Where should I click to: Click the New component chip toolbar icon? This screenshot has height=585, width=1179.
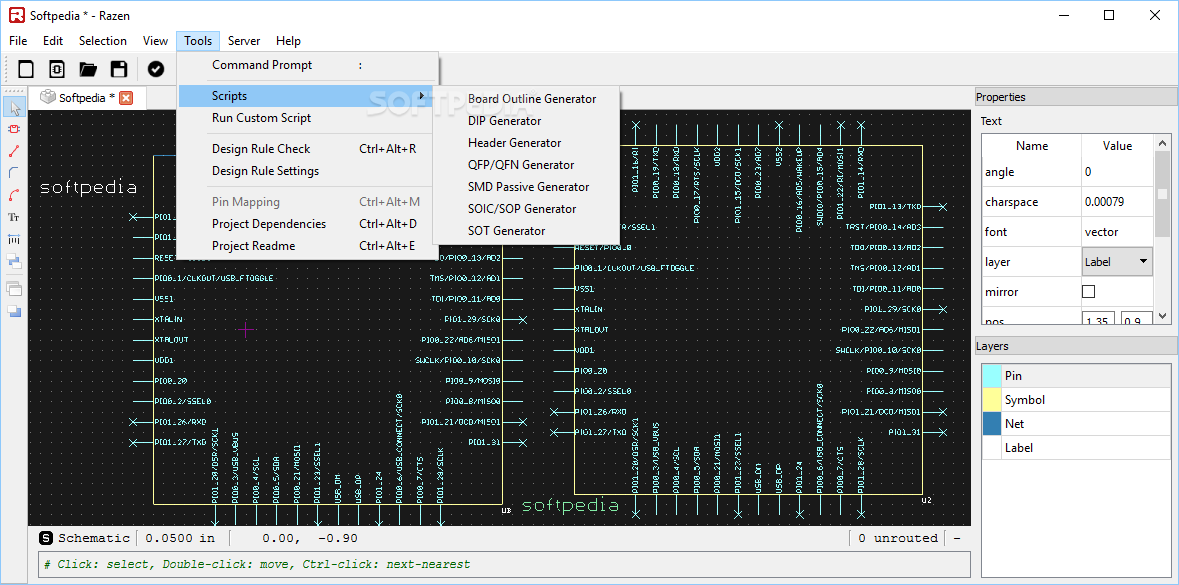[57, 69]
